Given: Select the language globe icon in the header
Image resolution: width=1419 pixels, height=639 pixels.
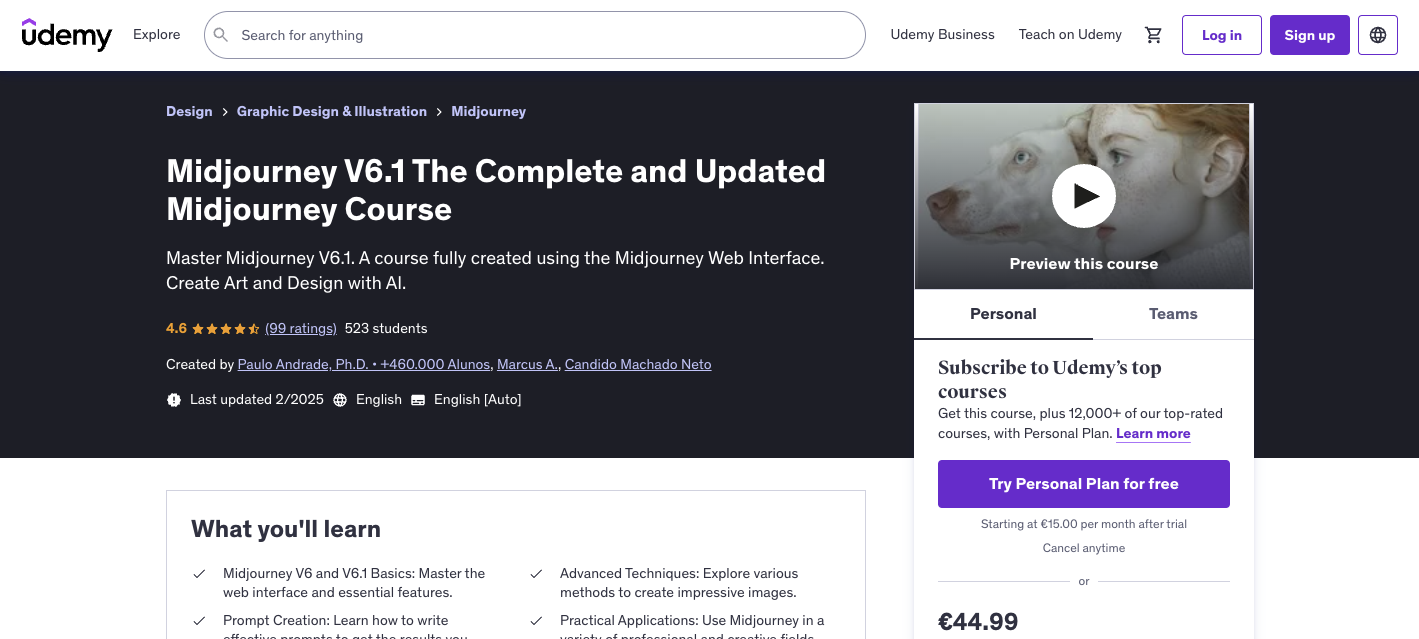Looking at the screenshot, I should 1377,34.
